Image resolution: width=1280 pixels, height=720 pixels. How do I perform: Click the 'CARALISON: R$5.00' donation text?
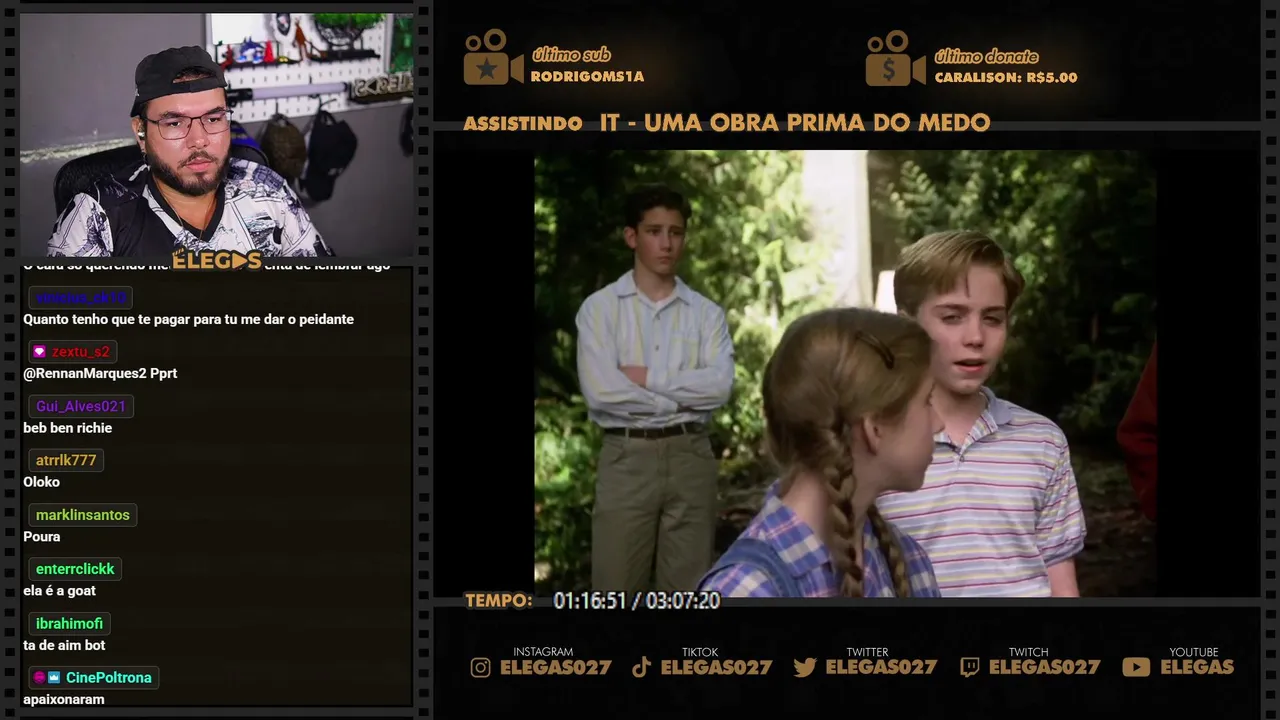pos(1006,77)
